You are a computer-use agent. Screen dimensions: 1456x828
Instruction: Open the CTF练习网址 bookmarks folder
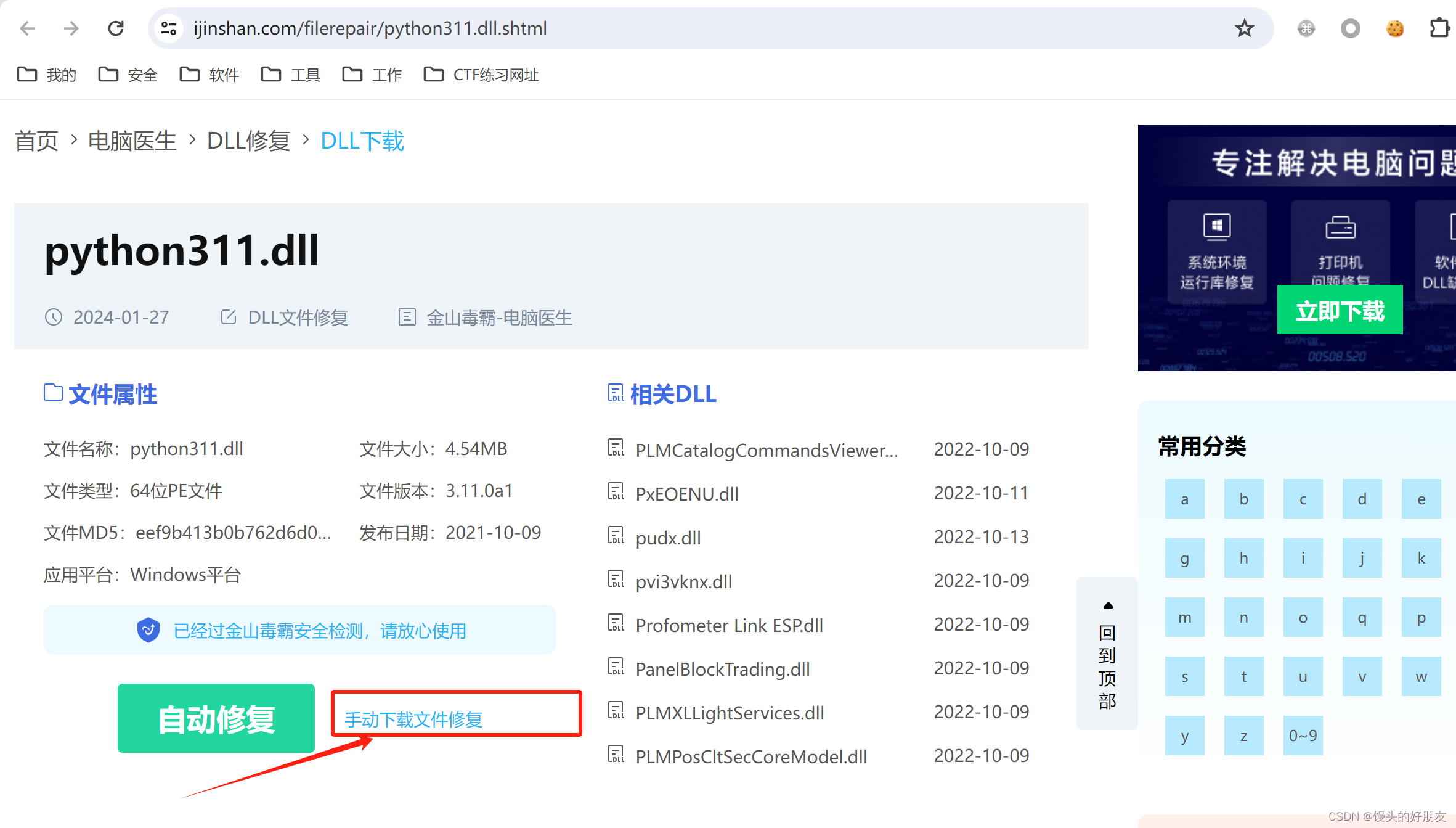click(x=481, y=75)
